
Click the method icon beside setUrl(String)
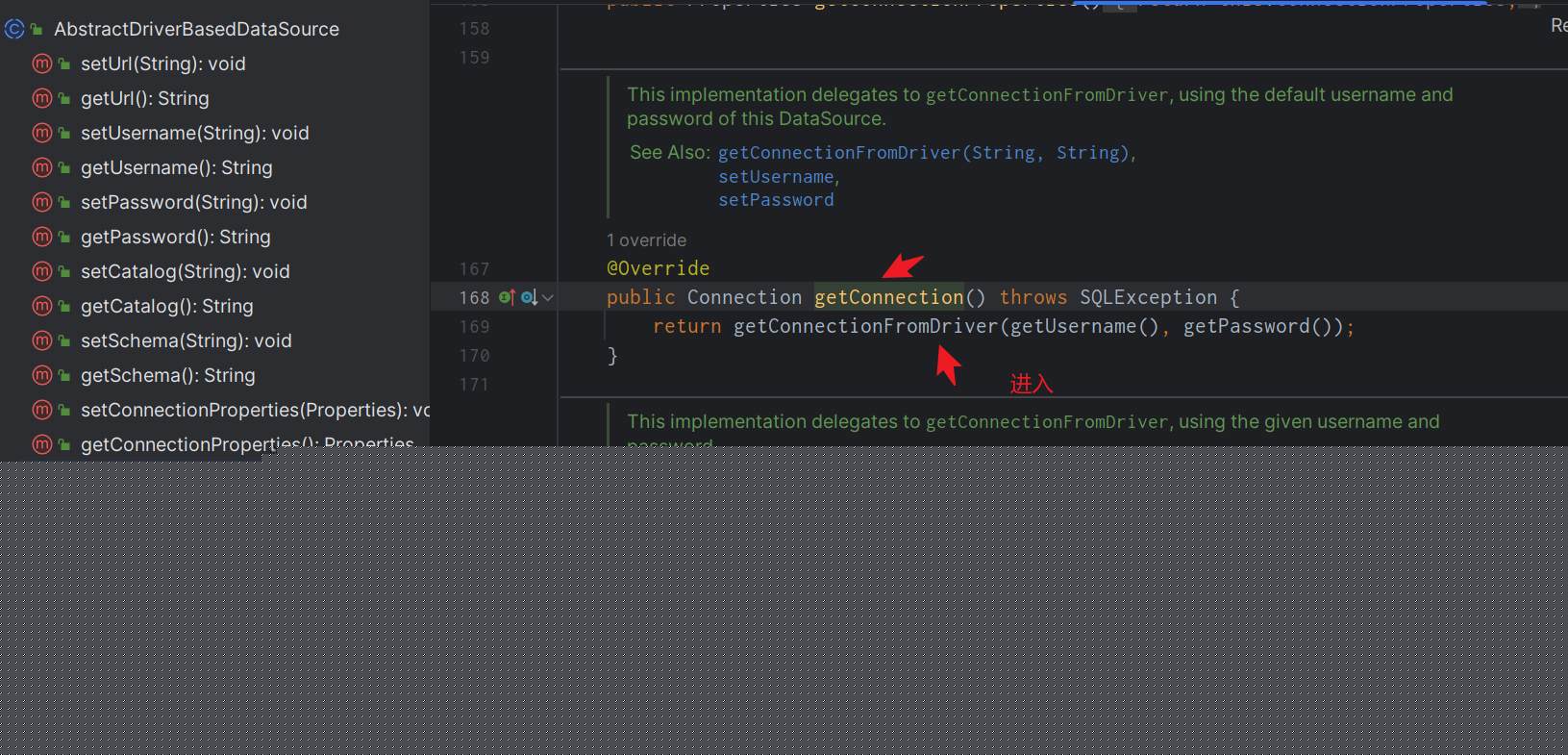41,64
